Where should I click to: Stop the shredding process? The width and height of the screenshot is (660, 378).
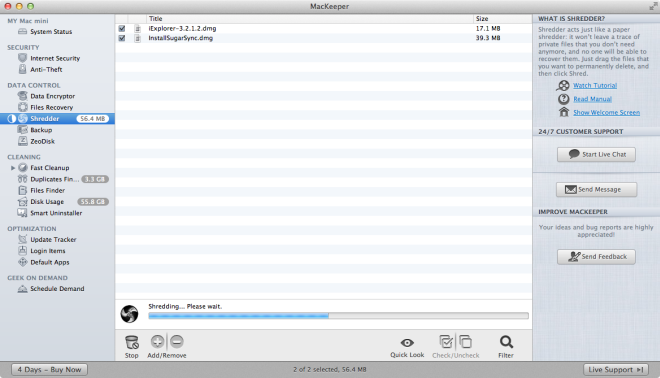(x=132, y=346)
